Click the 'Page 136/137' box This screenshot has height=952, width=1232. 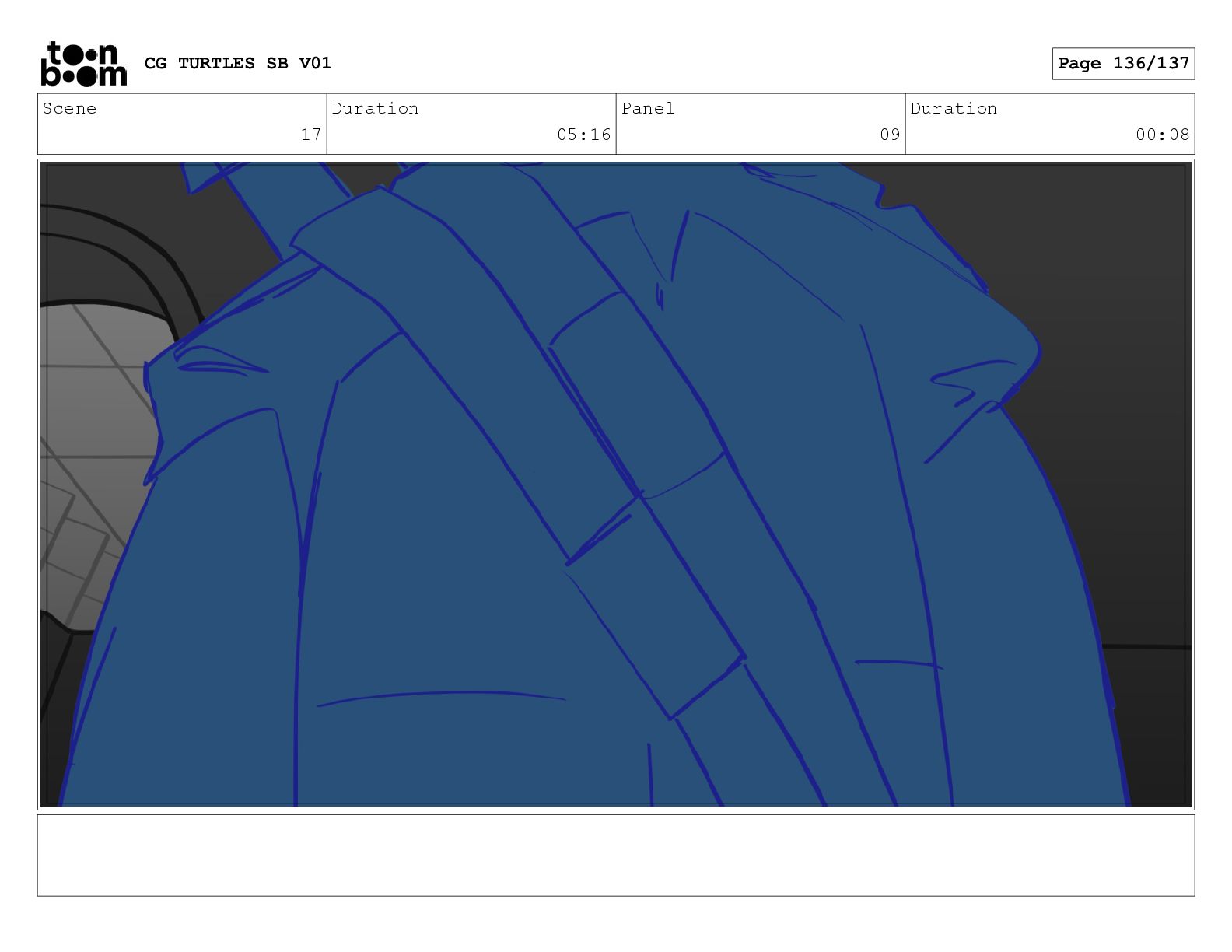[1123, 64]
